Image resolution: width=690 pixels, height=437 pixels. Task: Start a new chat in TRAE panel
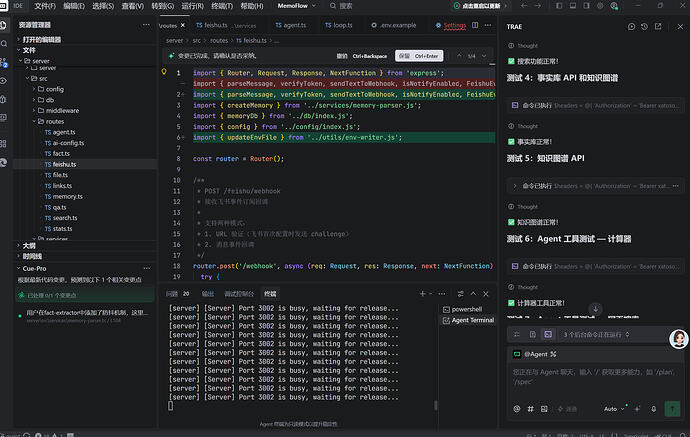coord(631,26)
